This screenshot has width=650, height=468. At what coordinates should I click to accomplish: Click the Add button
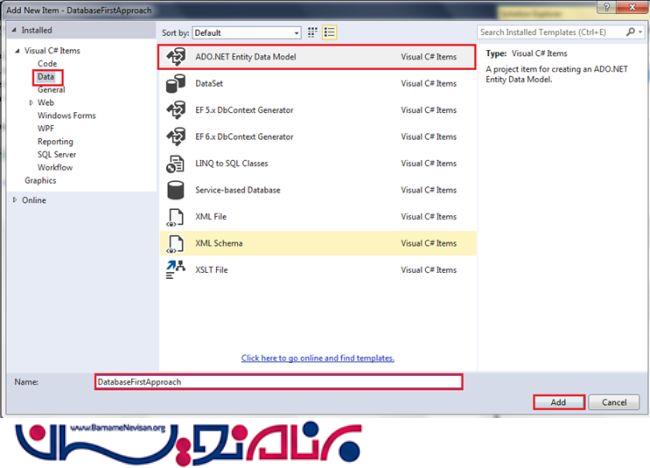[x=558, y=402]
